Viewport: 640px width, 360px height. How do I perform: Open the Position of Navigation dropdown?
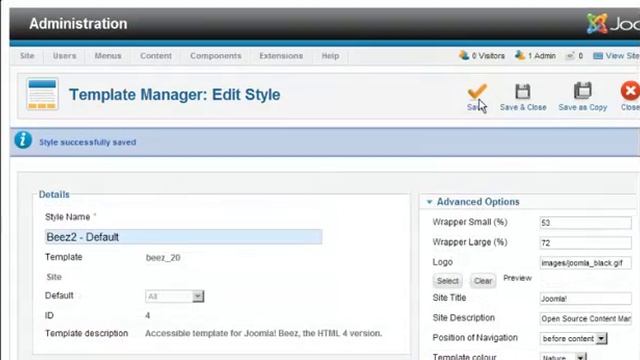click(573, 338)
